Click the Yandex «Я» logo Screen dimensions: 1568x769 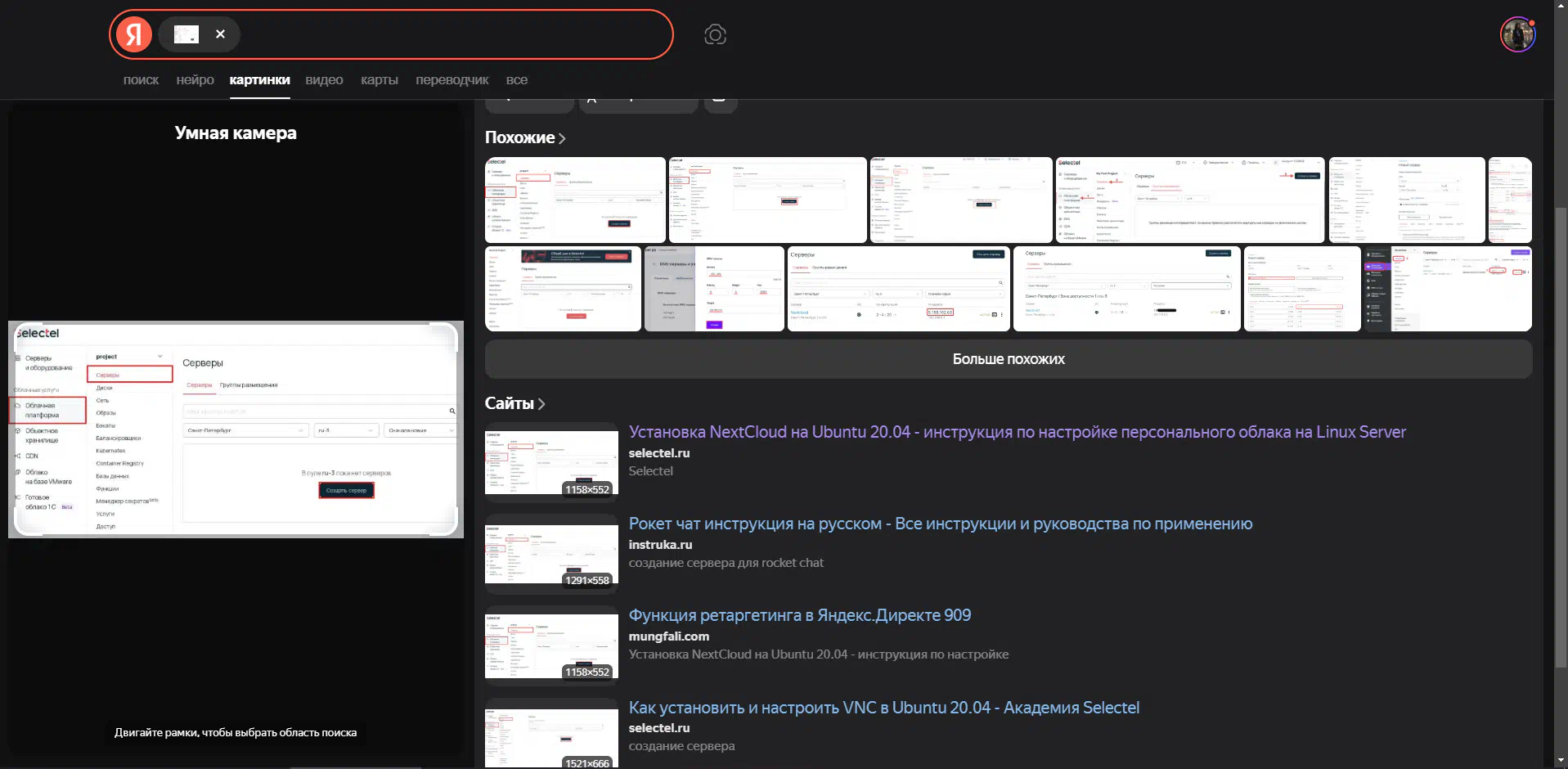point(133,34)
